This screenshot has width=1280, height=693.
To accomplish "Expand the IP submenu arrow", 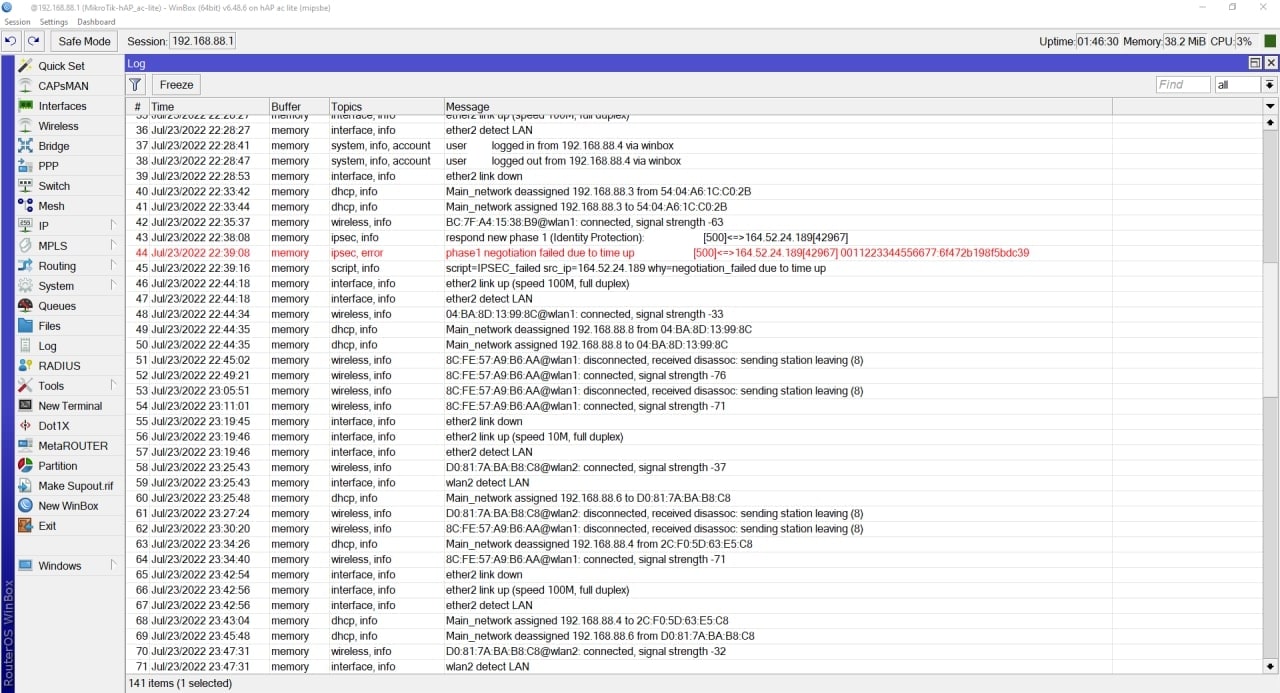I will (113, 226).
